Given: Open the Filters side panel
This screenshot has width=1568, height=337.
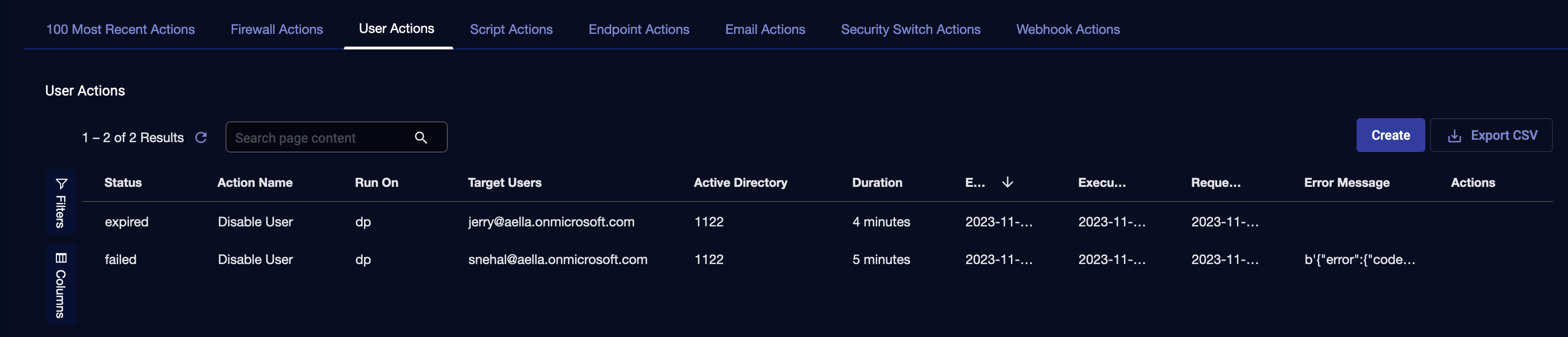Looking at the screenshot, I should click(61, 202).
